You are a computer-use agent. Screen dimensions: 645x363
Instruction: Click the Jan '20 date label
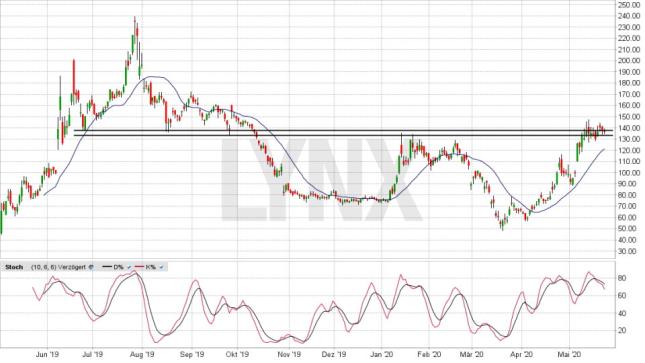[382, 354]
